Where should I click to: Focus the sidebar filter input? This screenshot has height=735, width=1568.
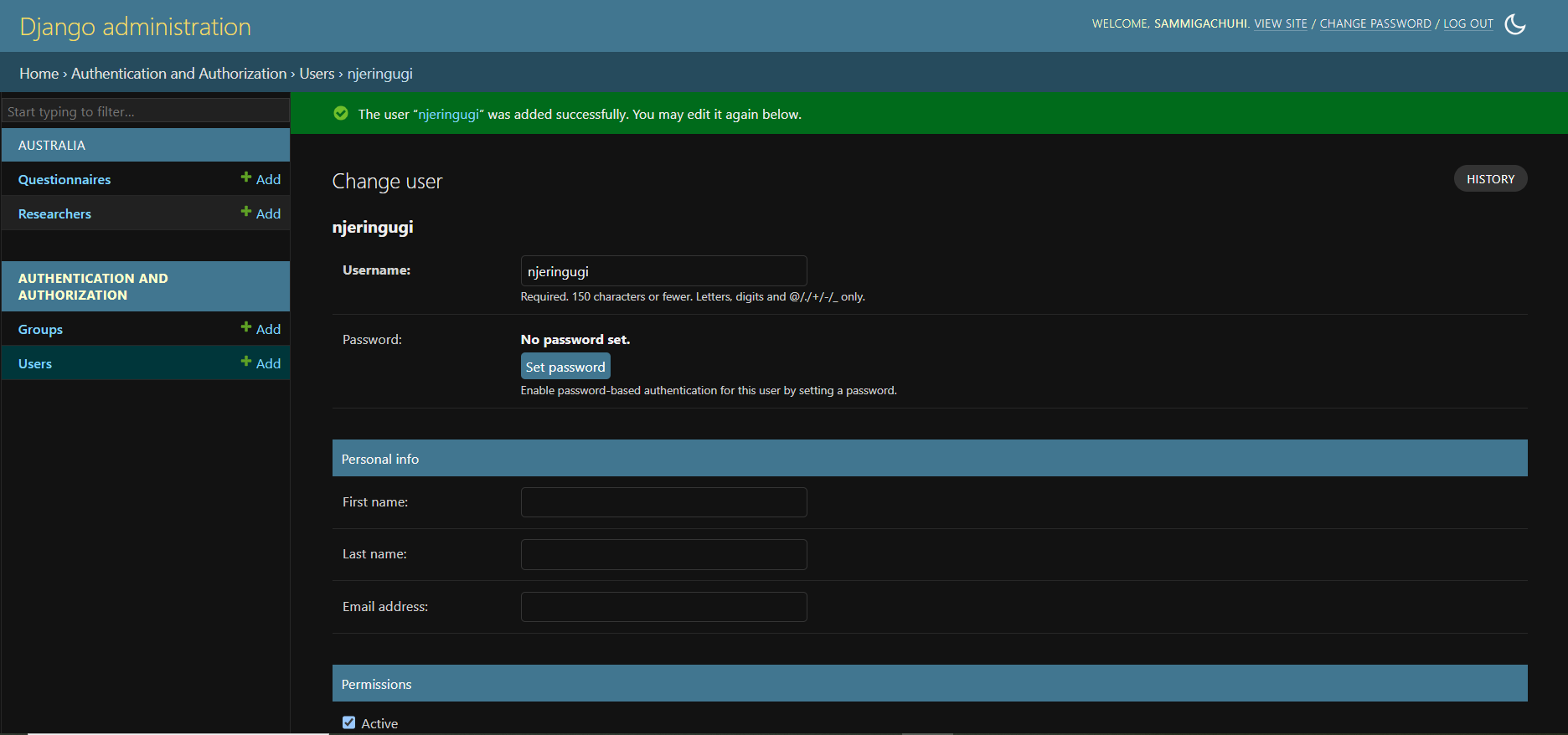coord(146,111)
